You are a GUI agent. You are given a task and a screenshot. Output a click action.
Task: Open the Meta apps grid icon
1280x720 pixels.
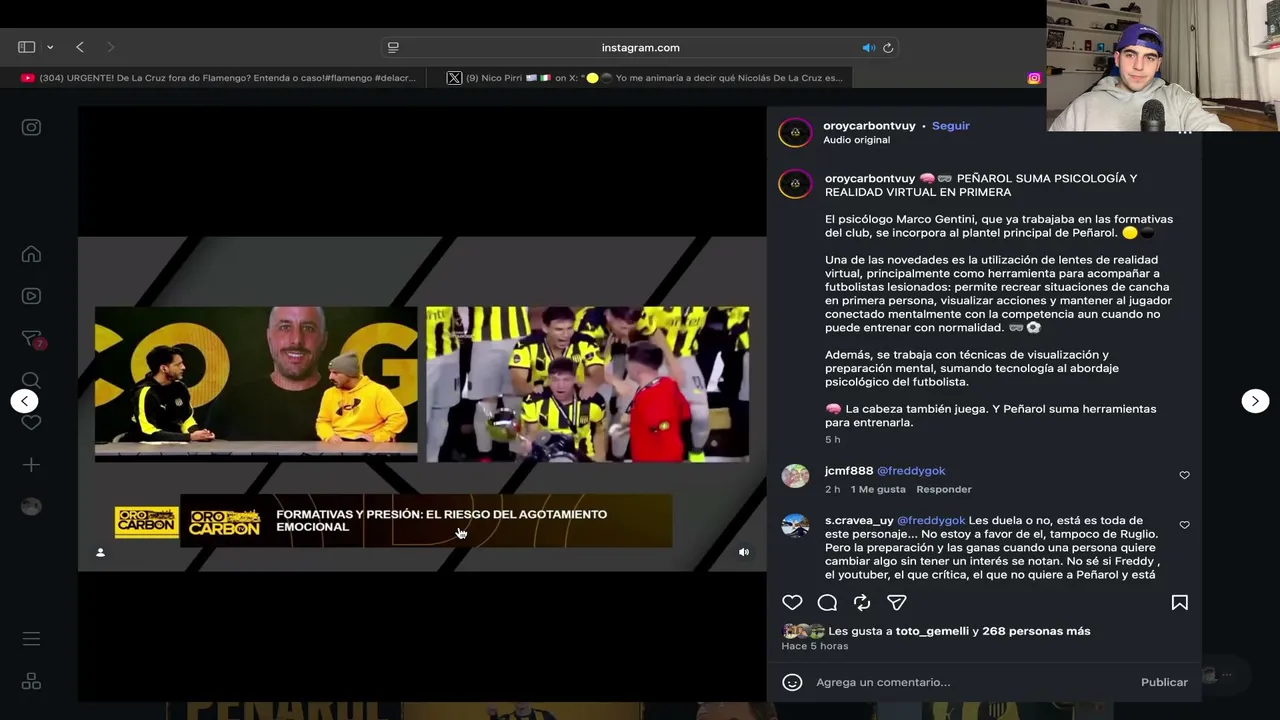[31, 681]
